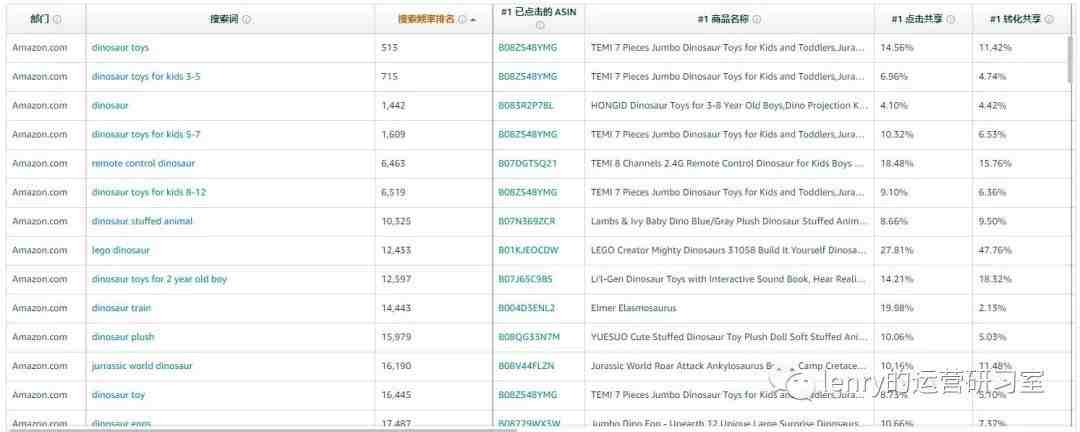This screenshot has height=432, width=1080.
Task: Open ASIN B004D3ENL2 link
Action: point(527,308)
